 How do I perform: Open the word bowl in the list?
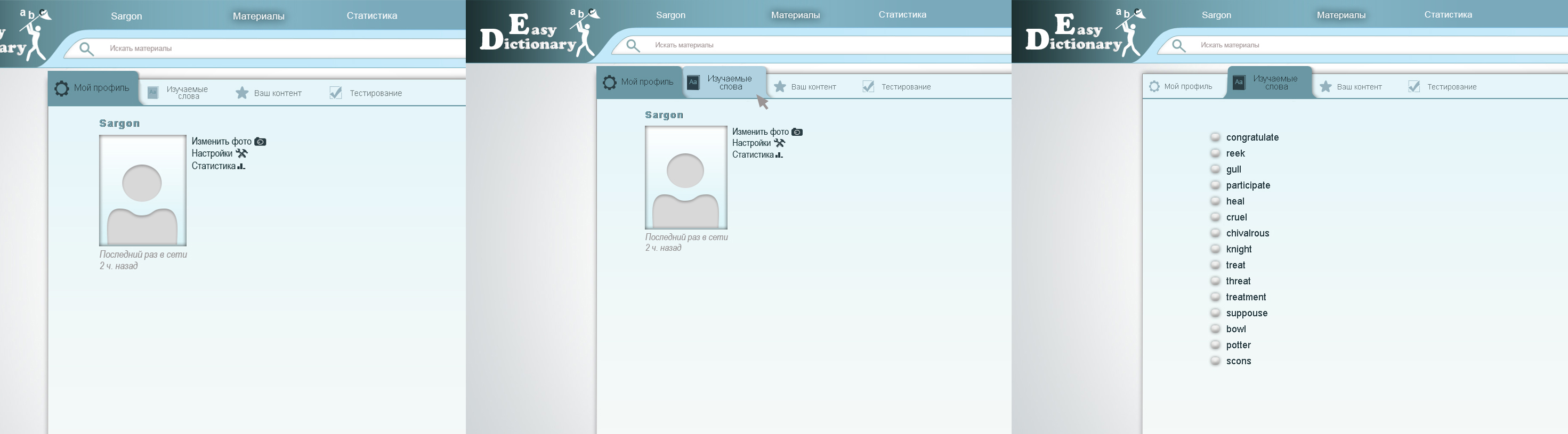click(1235, 329)
